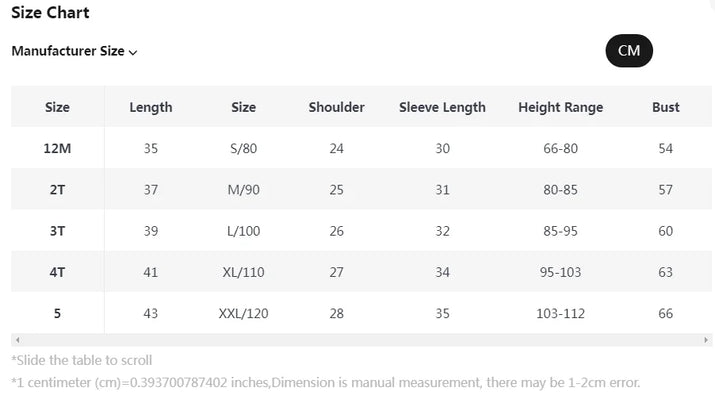Image resolution: width=715 pixels, height=403 pixels.
Task: Click the L/100 size cell
Action: pos(243,231)
